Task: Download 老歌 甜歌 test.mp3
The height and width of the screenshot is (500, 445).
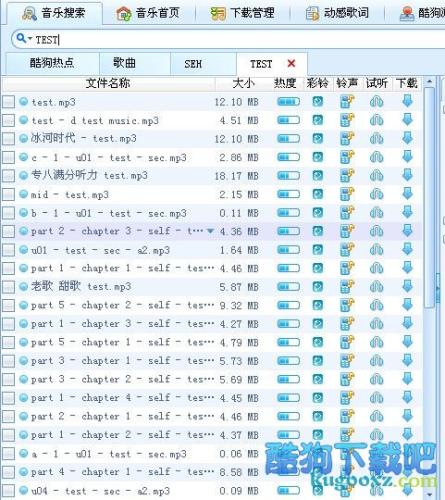Action: 408,287
